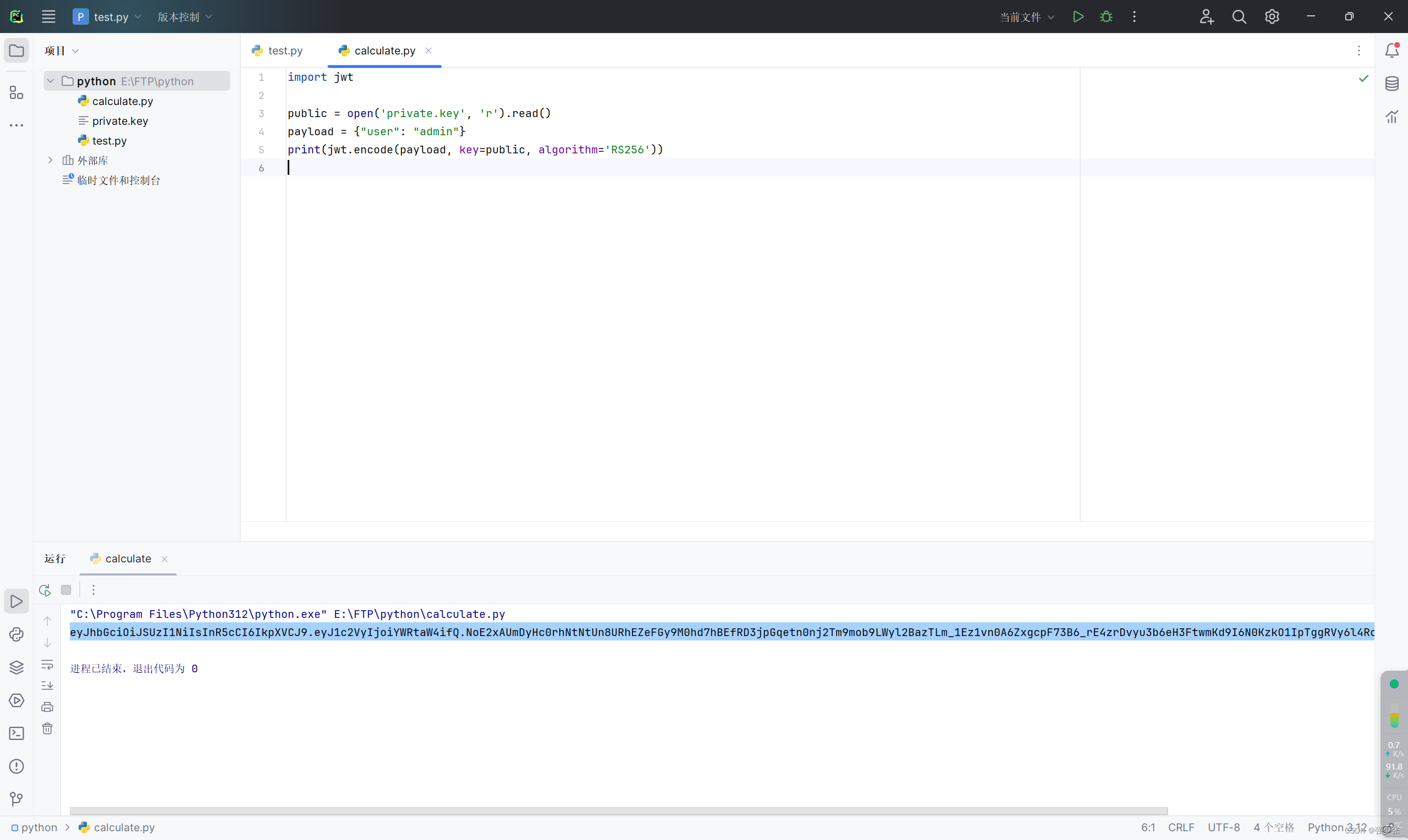1408x840 pixels.
Task: Expand the 外部库 node
Action: click(x=51, y=160)
